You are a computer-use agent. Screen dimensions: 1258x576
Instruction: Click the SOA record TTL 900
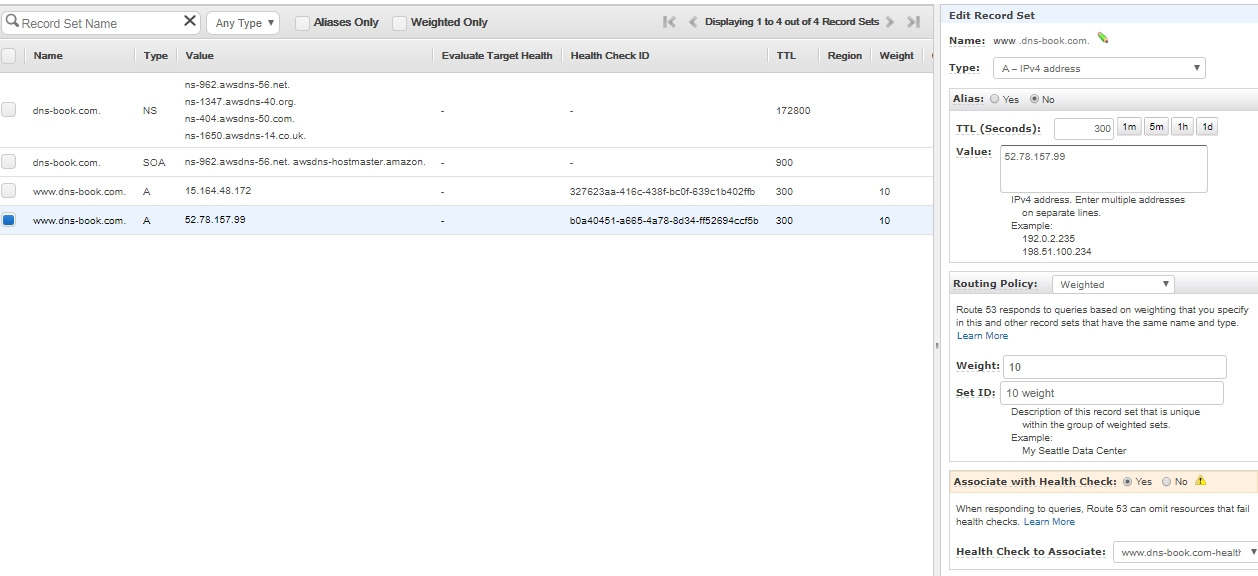tap(784, 162)
